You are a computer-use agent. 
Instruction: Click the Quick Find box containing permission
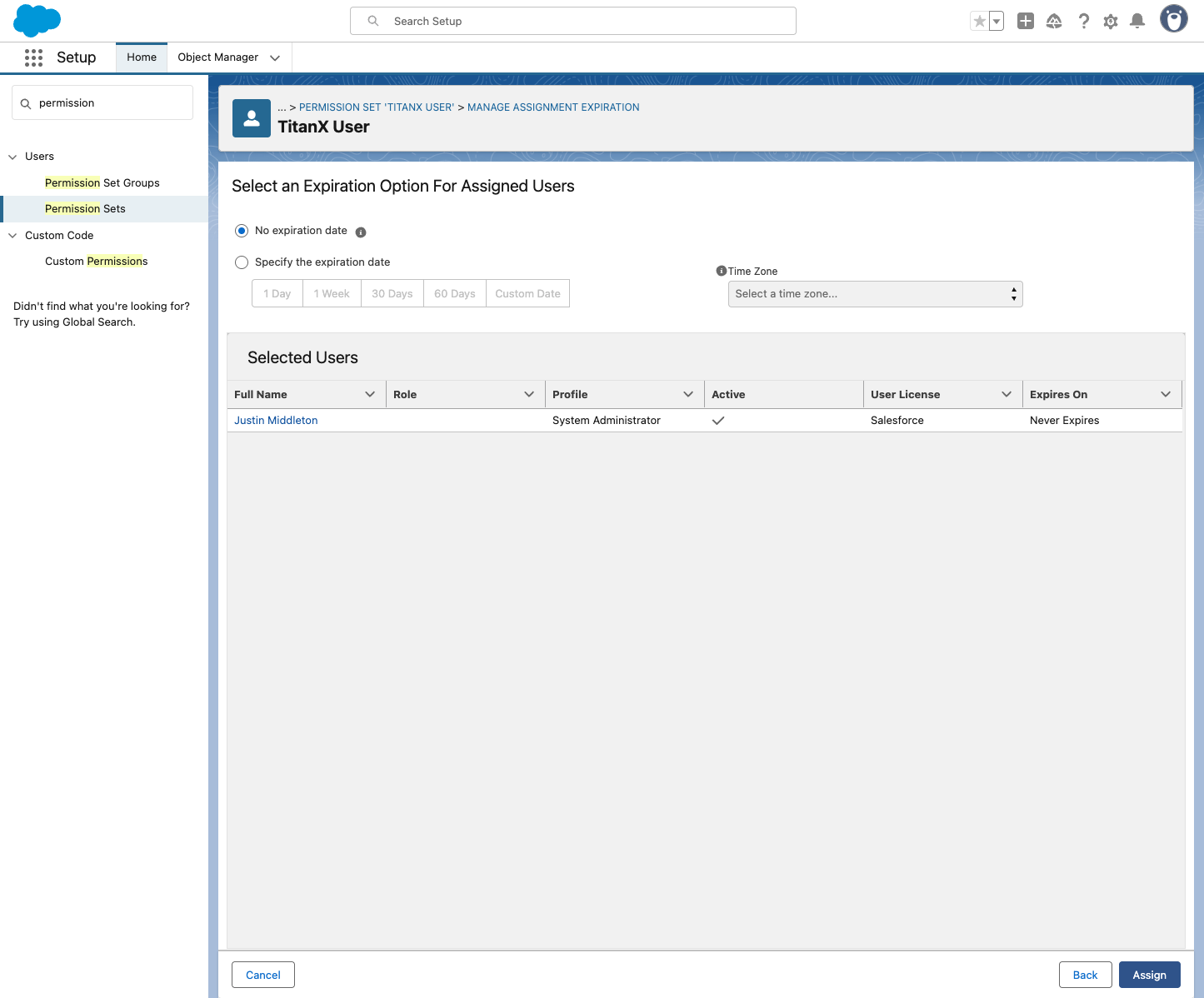coord(102,102)
